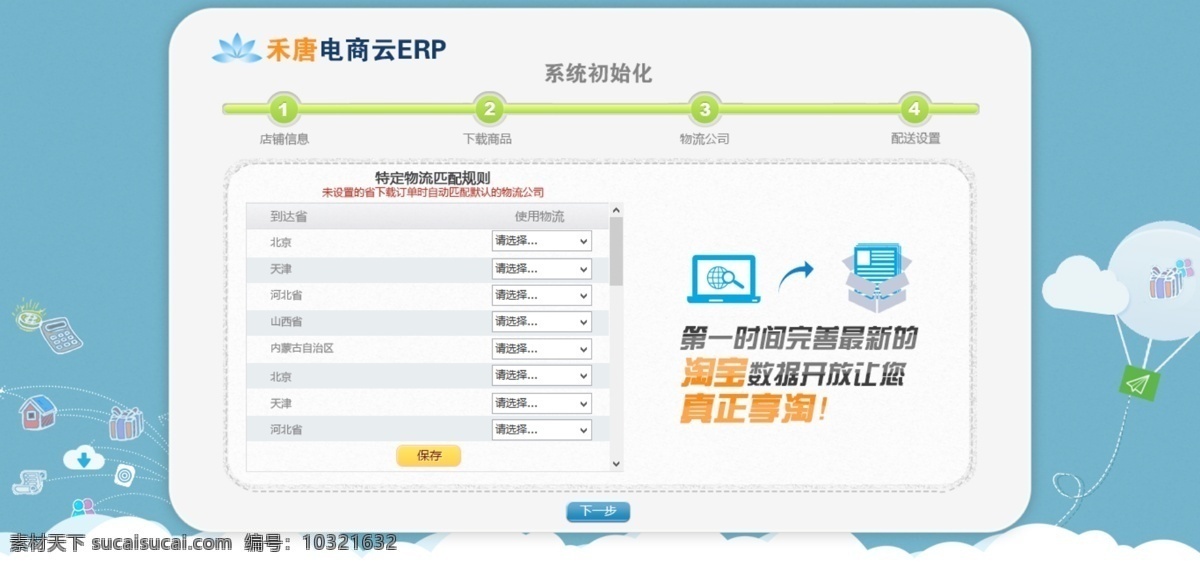The width and height of the screenshot is (1200, 566).
Task: Click the 特定物流匹配规则 title
Action: (x=432, y=178)
